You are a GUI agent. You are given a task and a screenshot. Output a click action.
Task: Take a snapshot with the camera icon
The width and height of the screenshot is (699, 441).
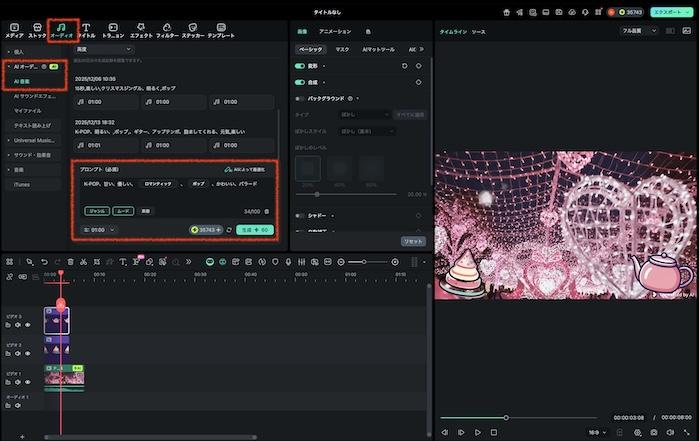(654, 433)
